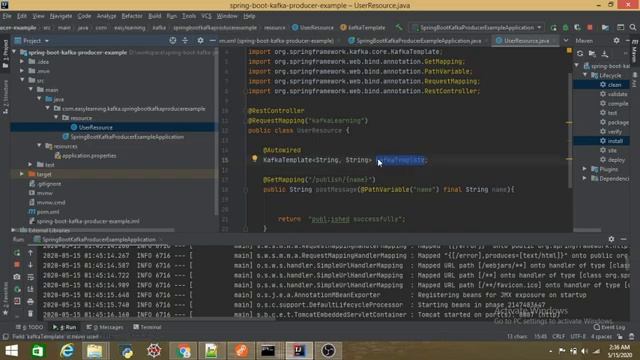Run the application with green Run icon

click(553, 27)
